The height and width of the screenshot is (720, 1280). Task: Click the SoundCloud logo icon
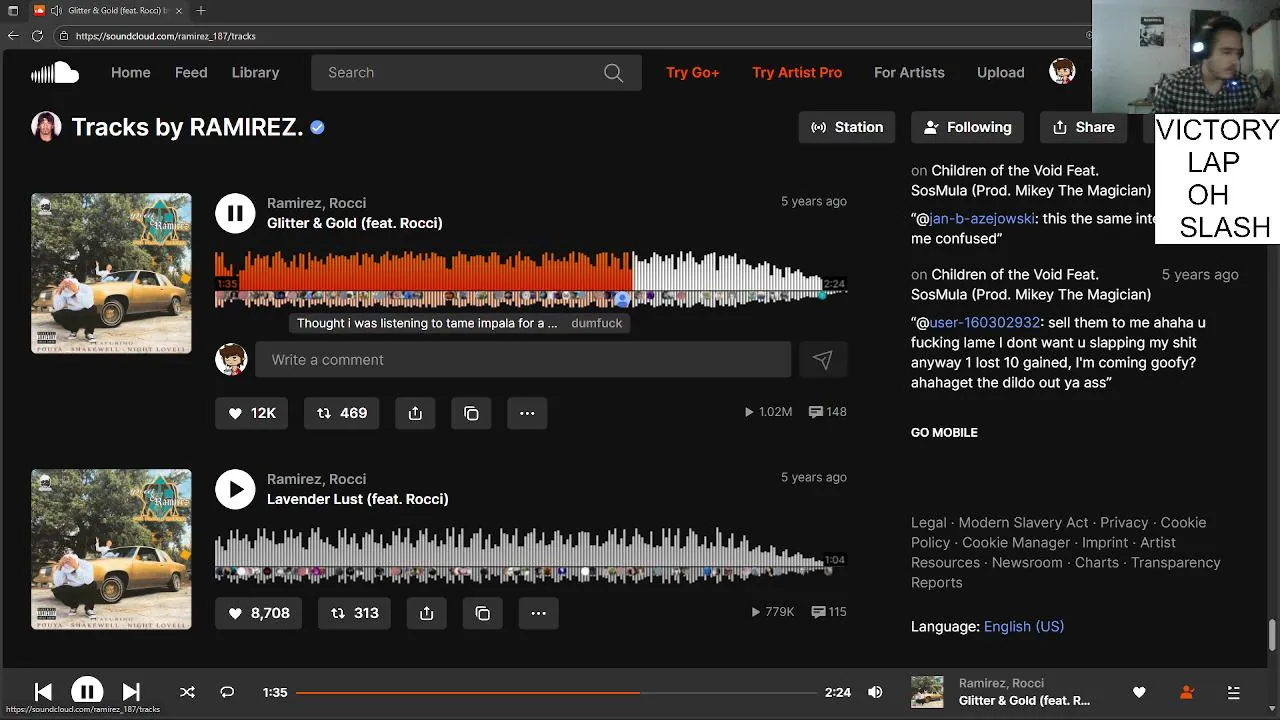point(55,72)
